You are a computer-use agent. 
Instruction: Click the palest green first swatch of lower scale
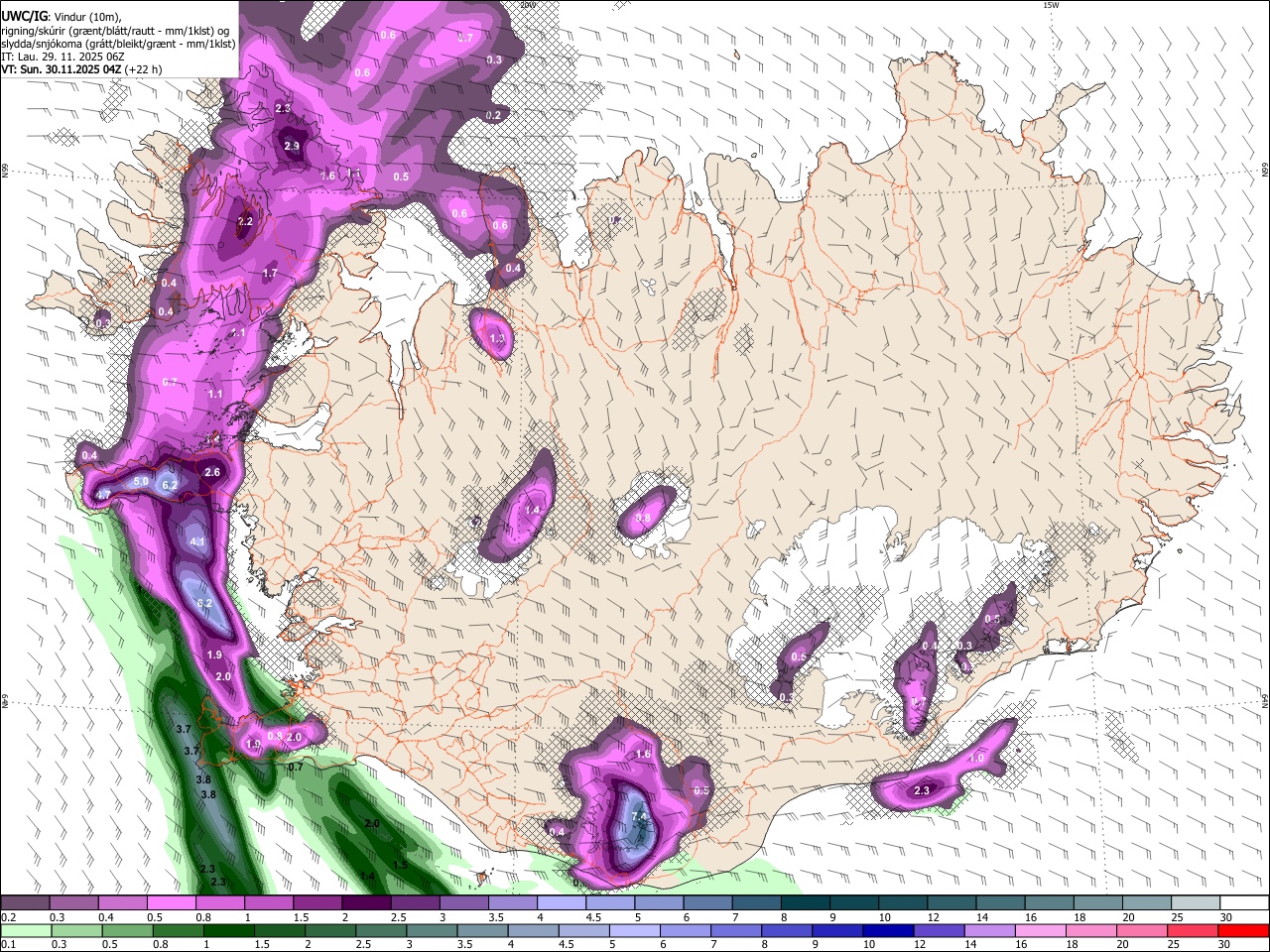(25, 930)
